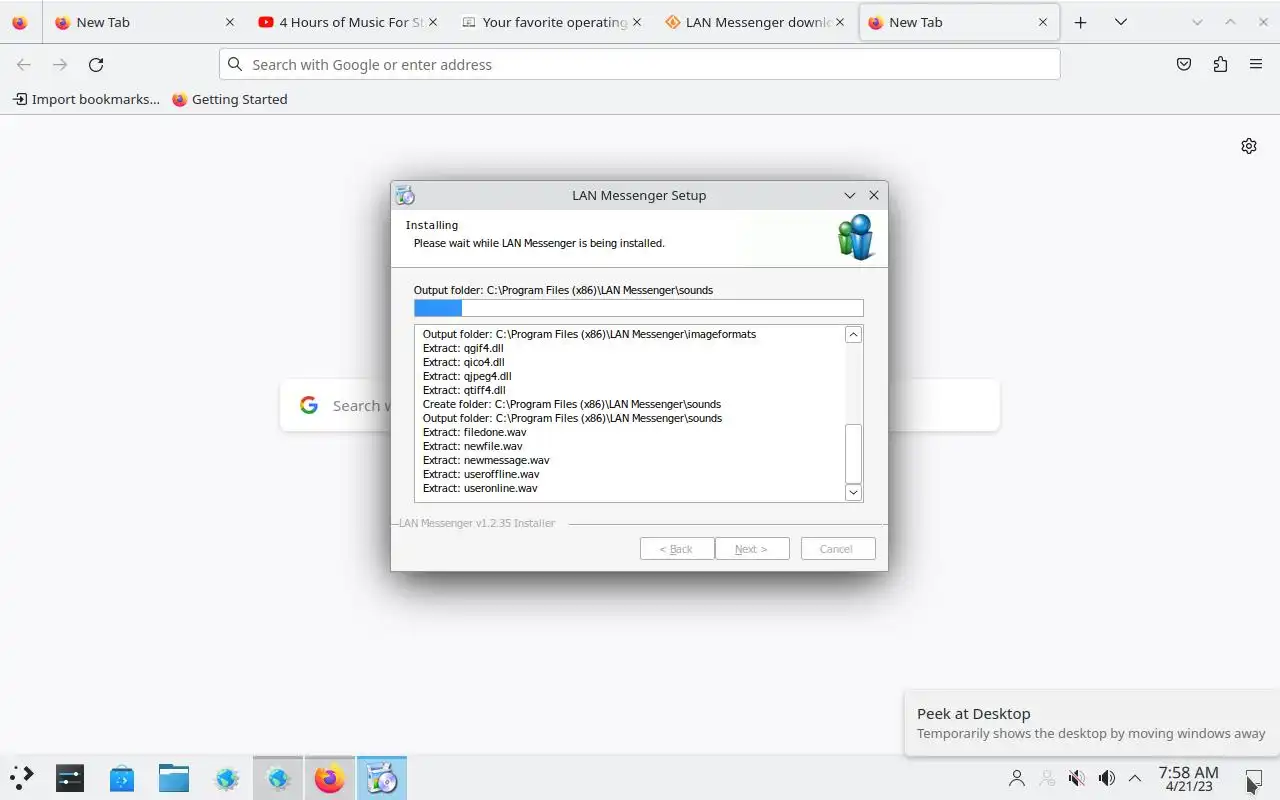Close the LAN Messenger download tab
The width and height of the screenshot is (1280, 800).
coord(840,22)
